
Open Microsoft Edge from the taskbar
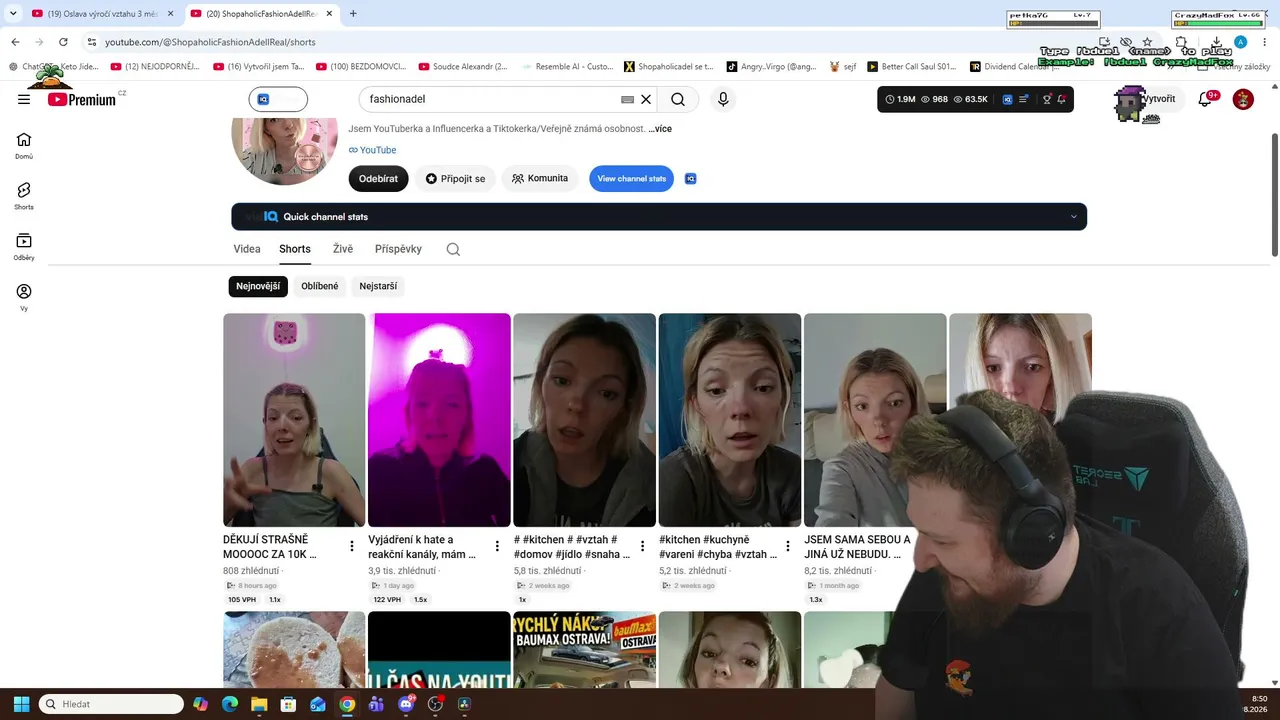click(x=230, y=704)
